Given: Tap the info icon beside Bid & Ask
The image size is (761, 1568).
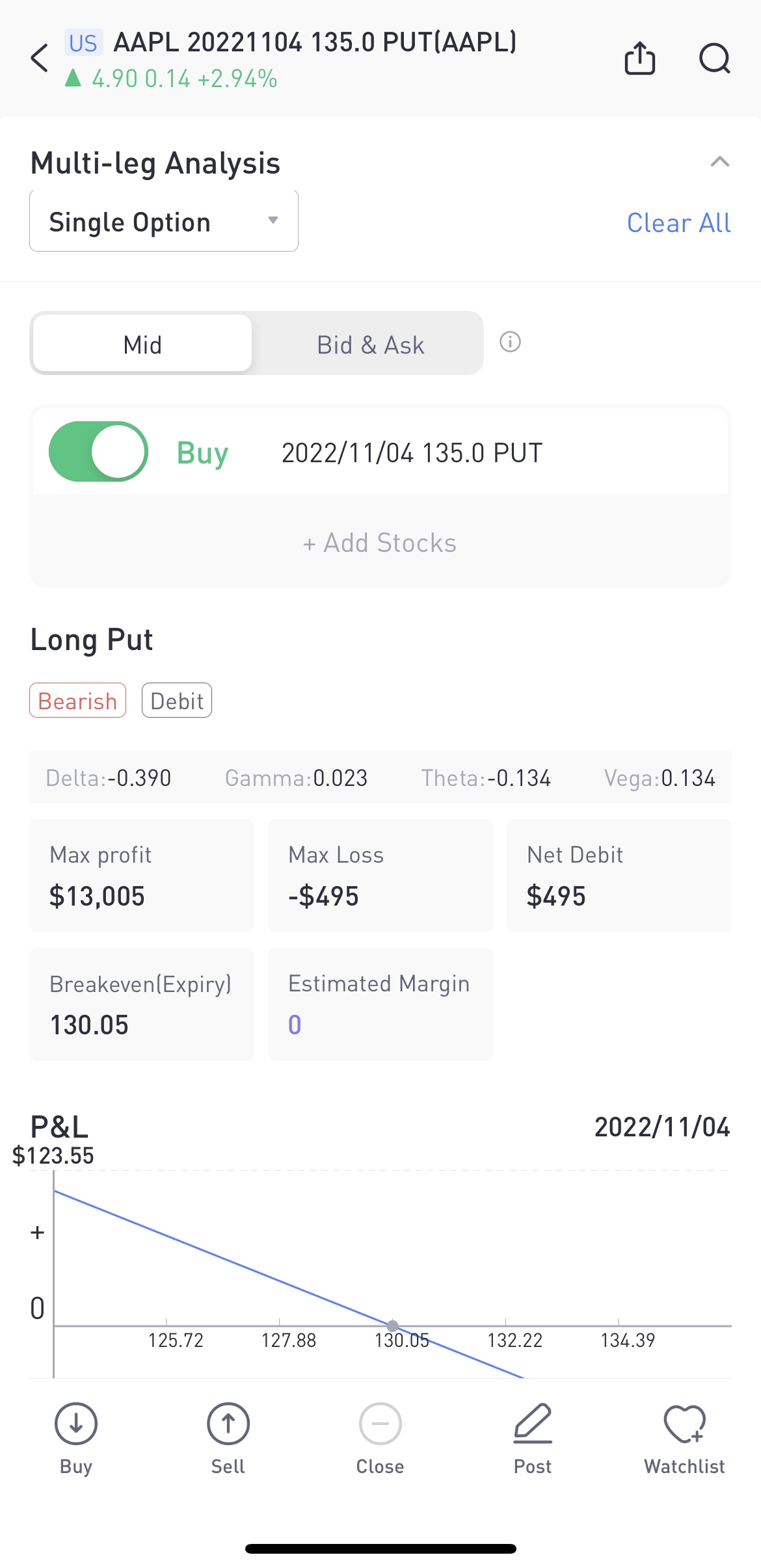Looking at the screenshot, I should pos(510,342).
